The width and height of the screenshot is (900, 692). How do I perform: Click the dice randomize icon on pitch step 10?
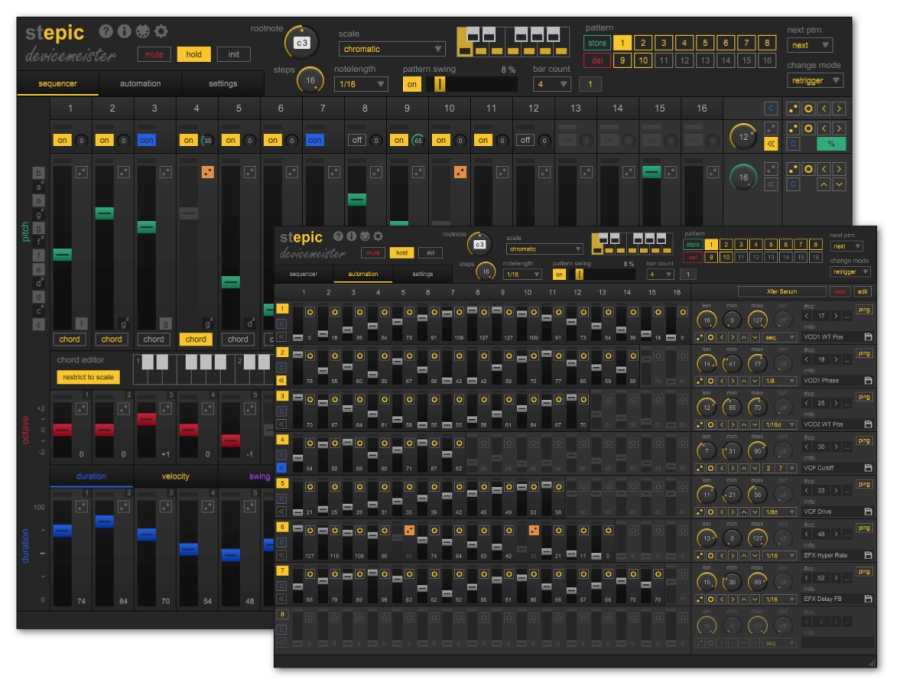click(460, 172)
